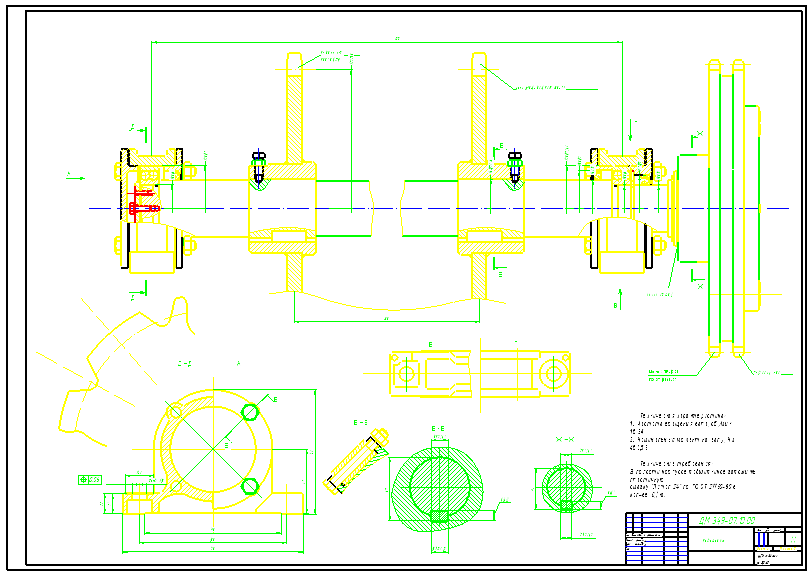Click the view arrow labelled B
Viewport: 811px width, 577px height.
tap(618, 300)
